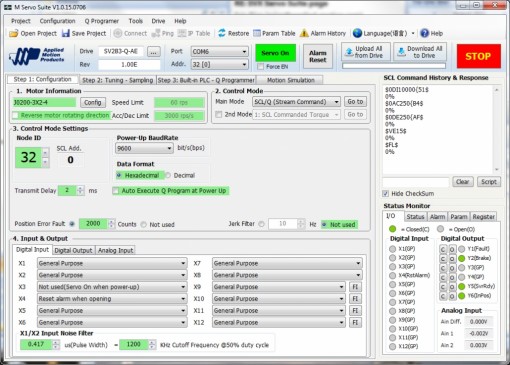The height and width of the screenshot is (365, 510).
Task: Toggle the Force EN checkbox
Action: [x=260, y=67]
